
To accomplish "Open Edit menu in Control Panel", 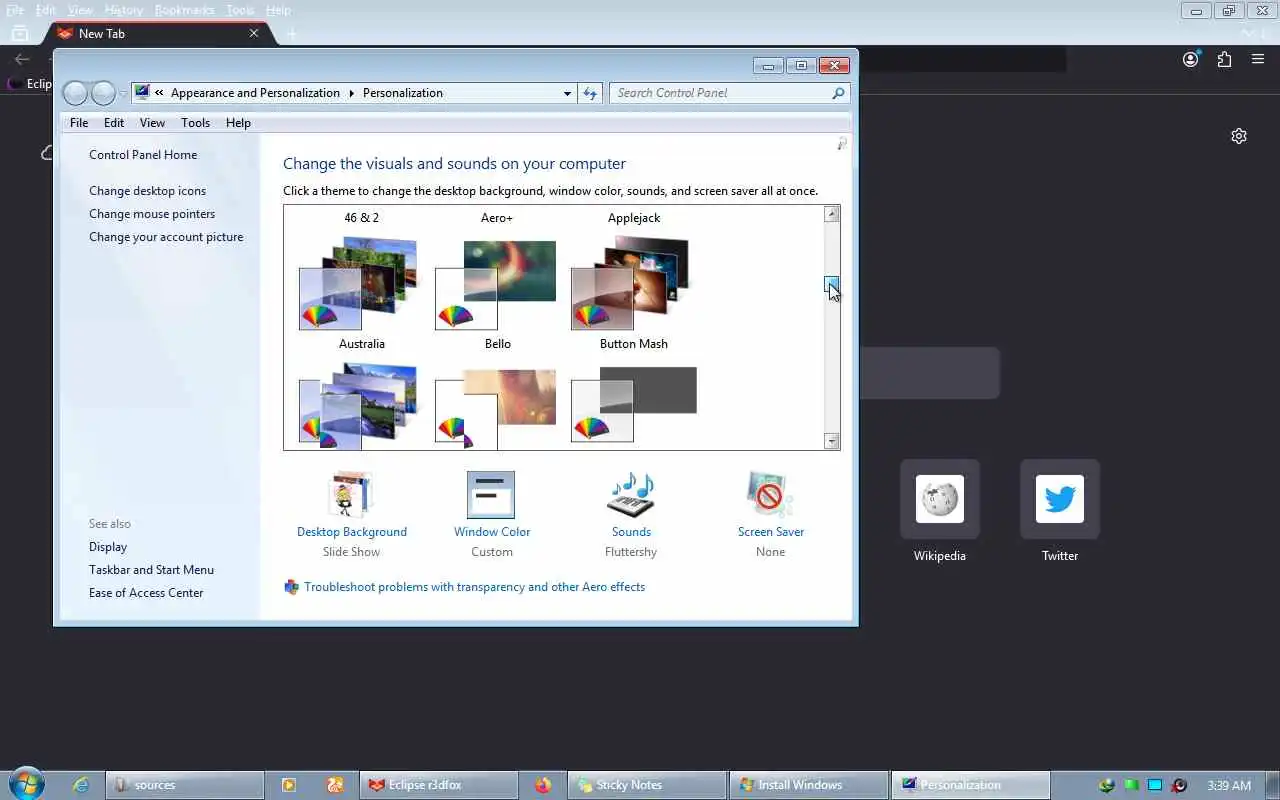I will [114, 122].
